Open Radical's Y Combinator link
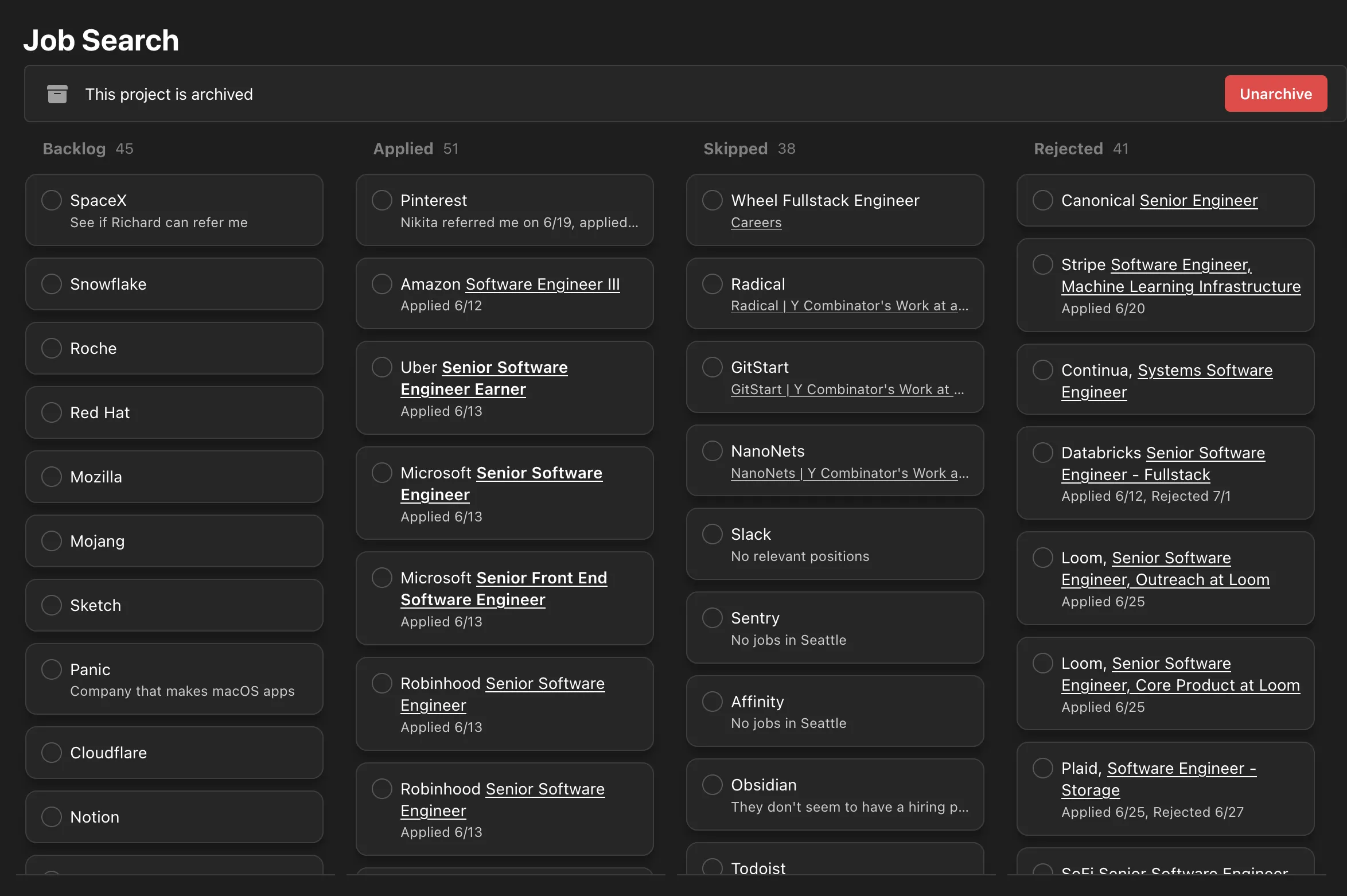 [x=848, y=306]
